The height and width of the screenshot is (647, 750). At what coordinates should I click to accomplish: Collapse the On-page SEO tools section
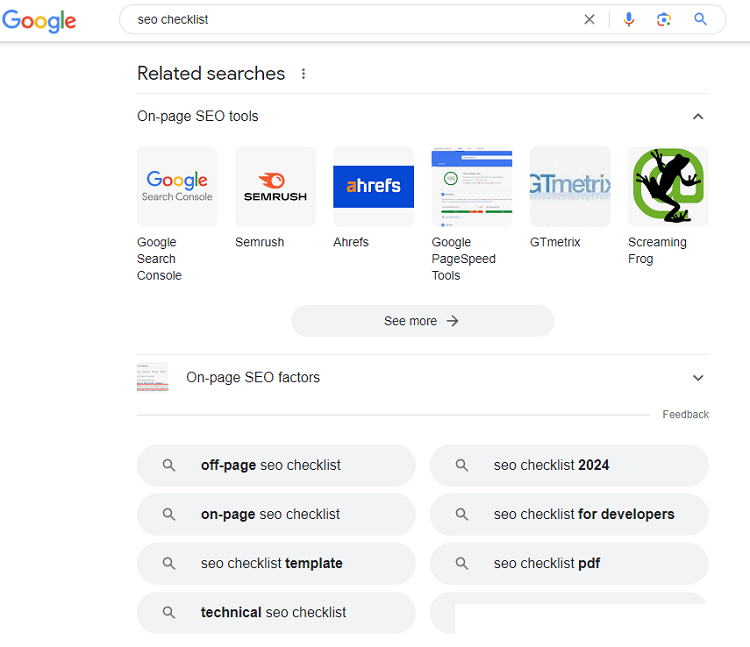[x=698, y=116]
